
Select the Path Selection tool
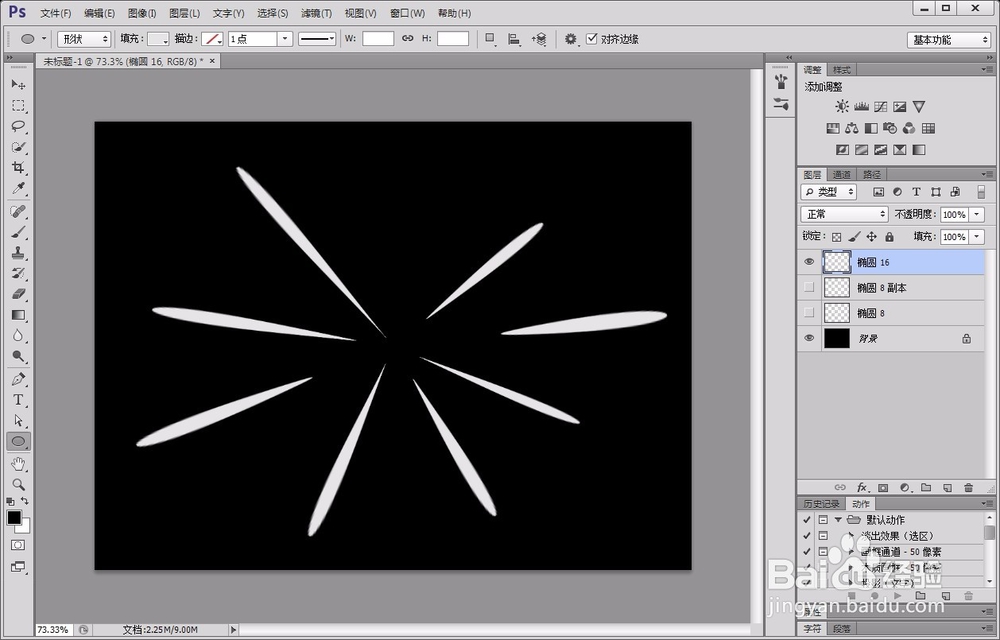[18, 421]
